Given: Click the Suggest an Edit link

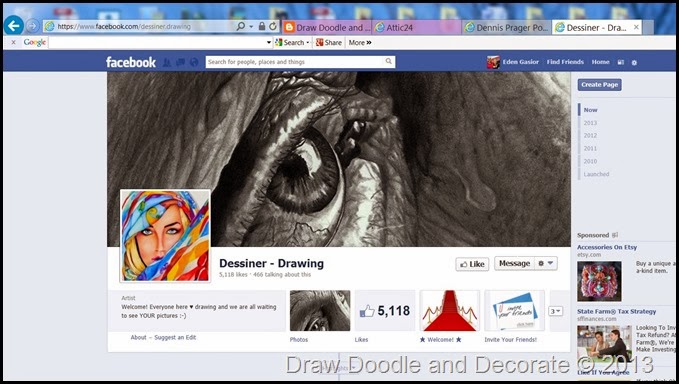Looking at the screenshot, I should pyautogui.click(x=175, y=337).
